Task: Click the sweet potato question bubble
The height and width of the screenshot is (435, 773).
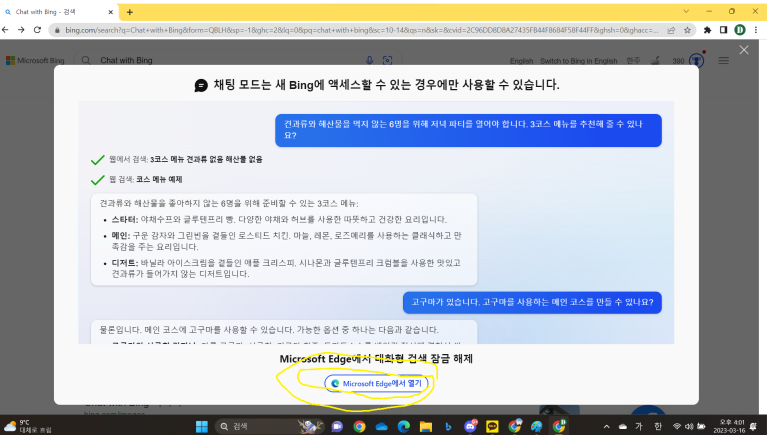Action: click(x=532, y=302)
